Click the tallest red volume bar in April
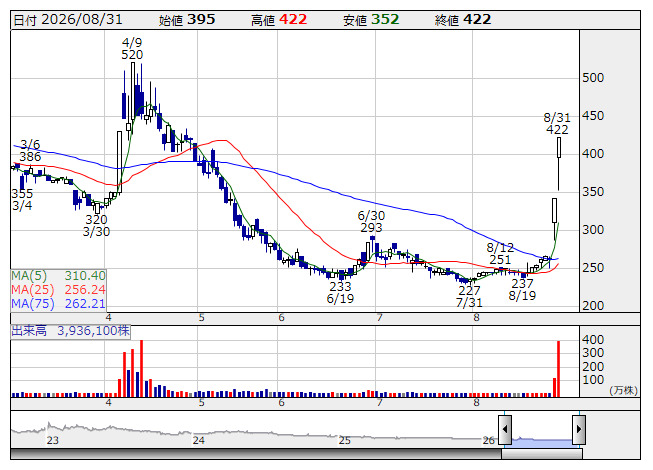This screenshot has height=470, width=653. click(142, 368)
